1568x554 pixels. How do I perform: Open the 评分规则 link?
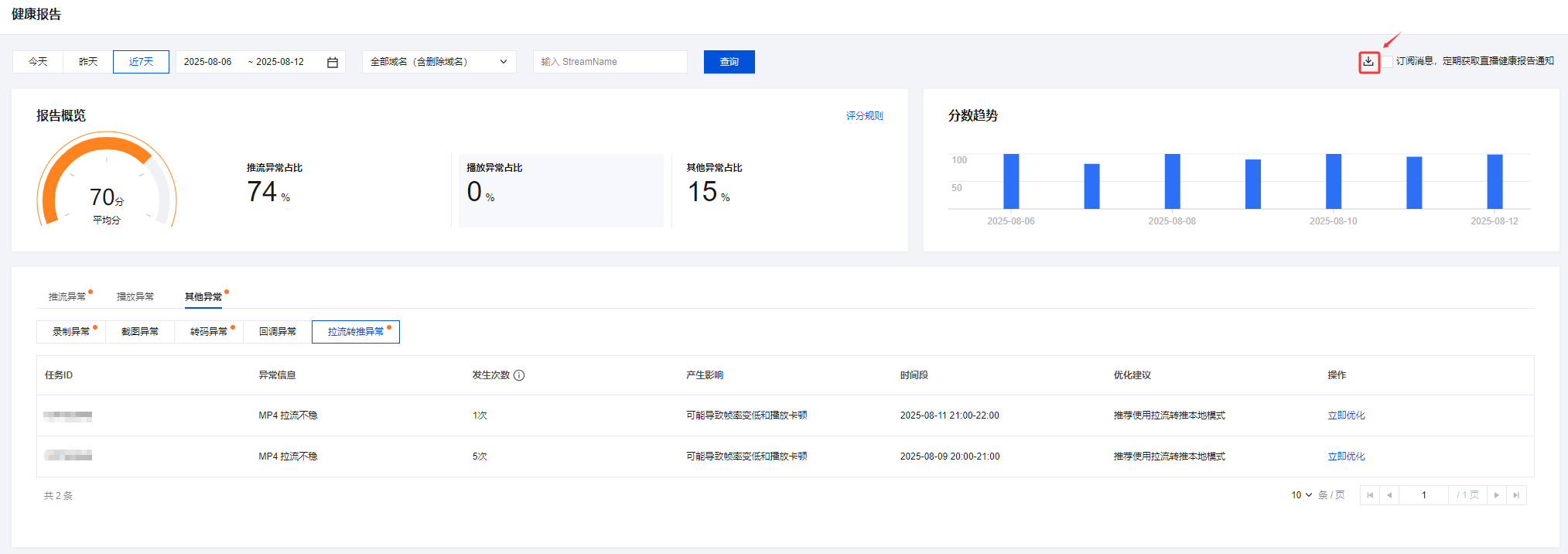[x=864, y=116]
